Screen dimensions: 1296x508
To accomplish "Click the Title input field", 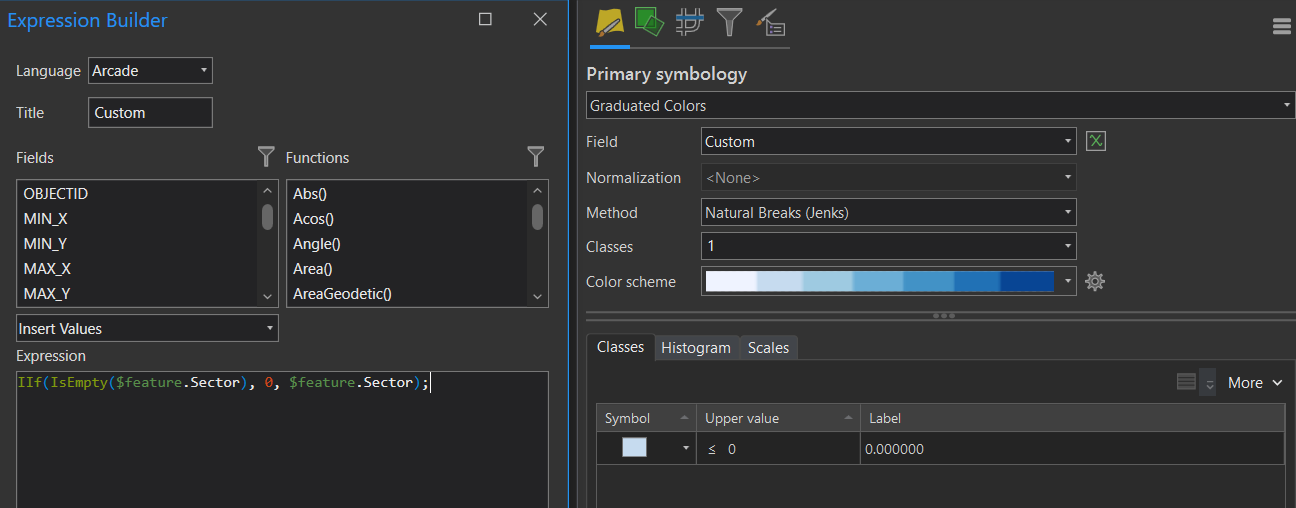I will coord(150,113).
